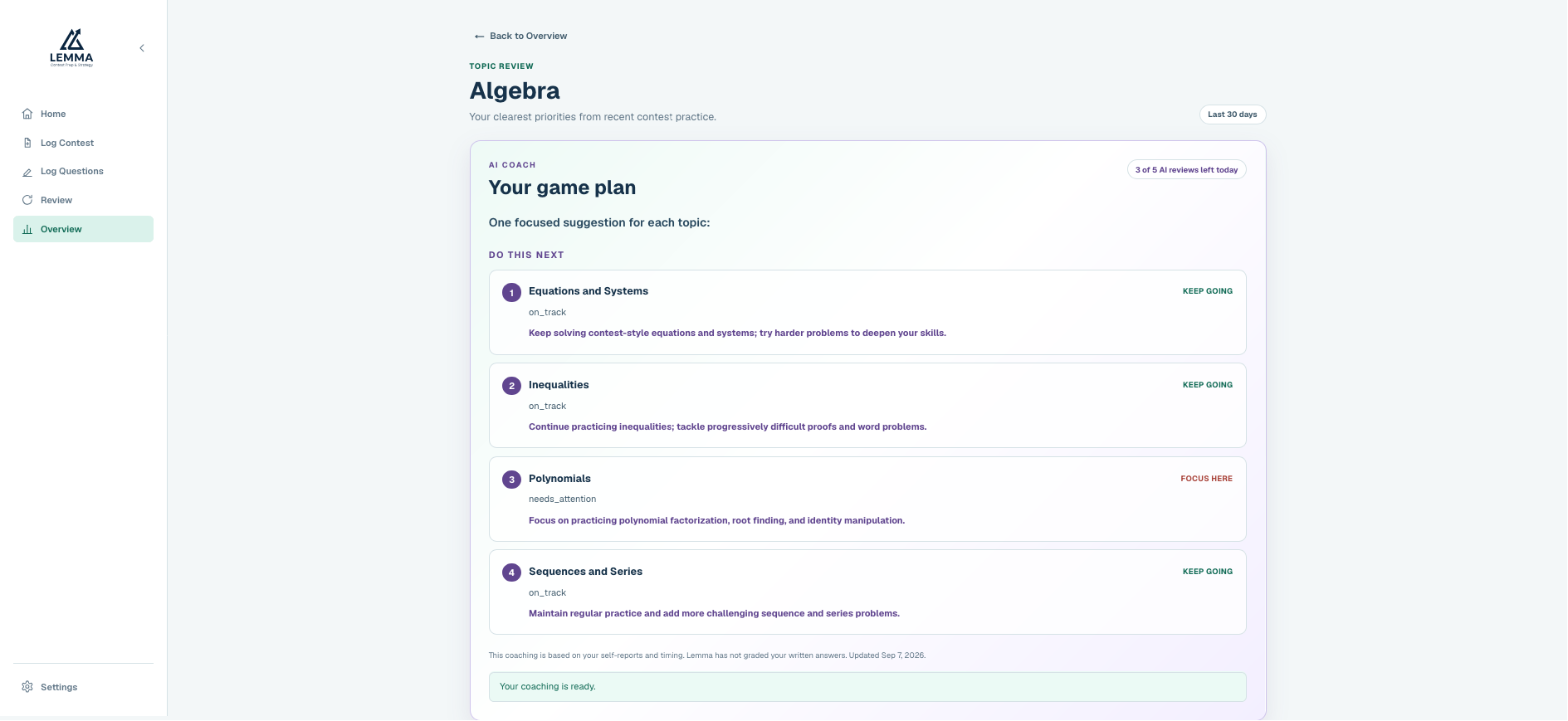The height and width of the screenshot is (721, 1568).
Task: Click the Settings gear icon
Action: click(x=27, y=687)
